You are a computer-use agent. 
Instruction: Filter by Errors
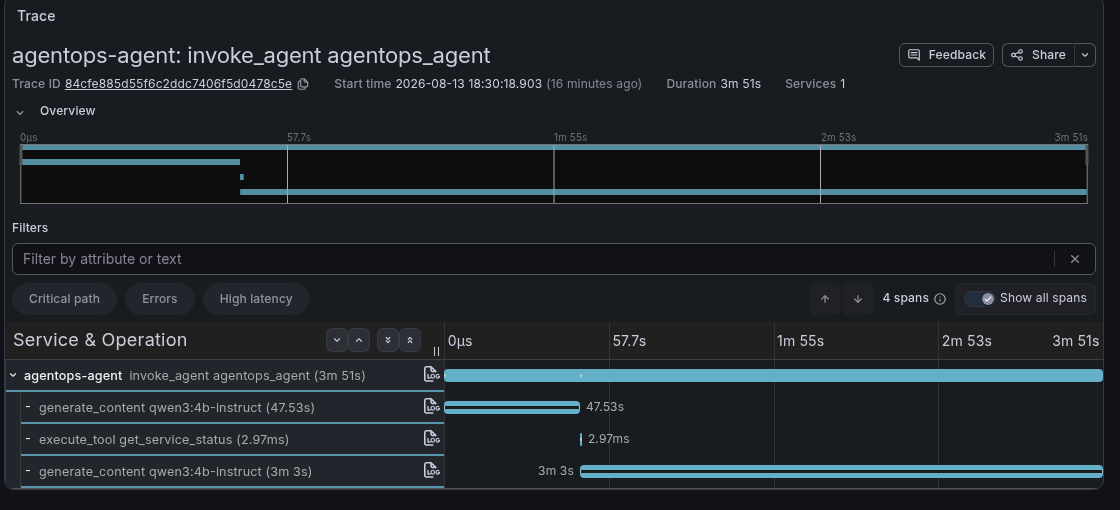[x=159, y=299]
